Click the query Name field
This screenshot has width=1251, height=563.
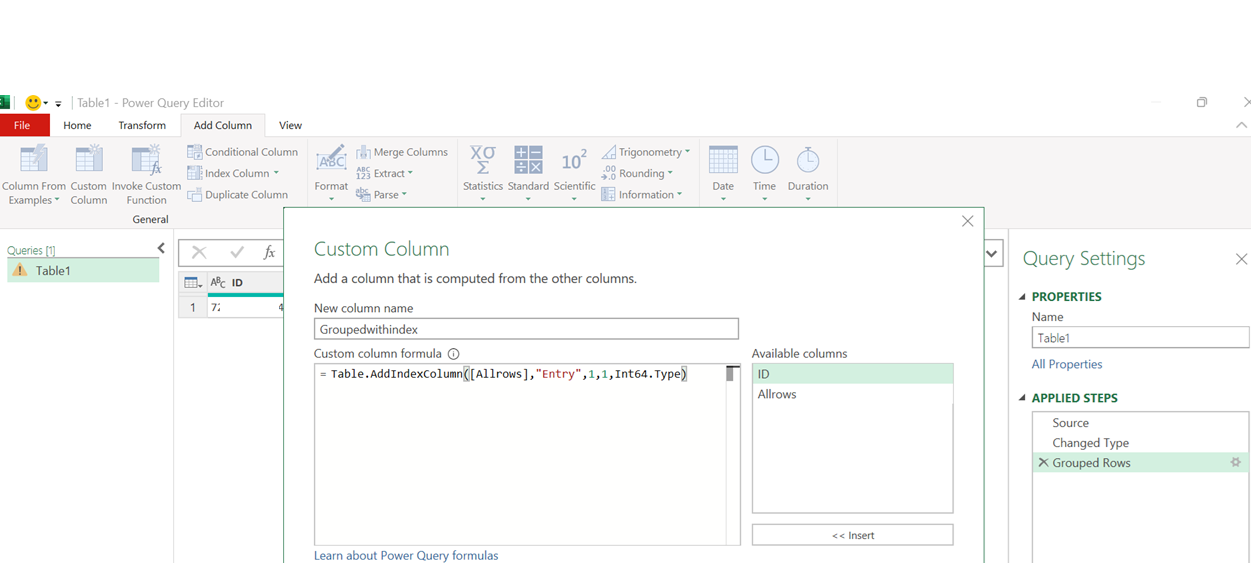tap(1140, 338)
